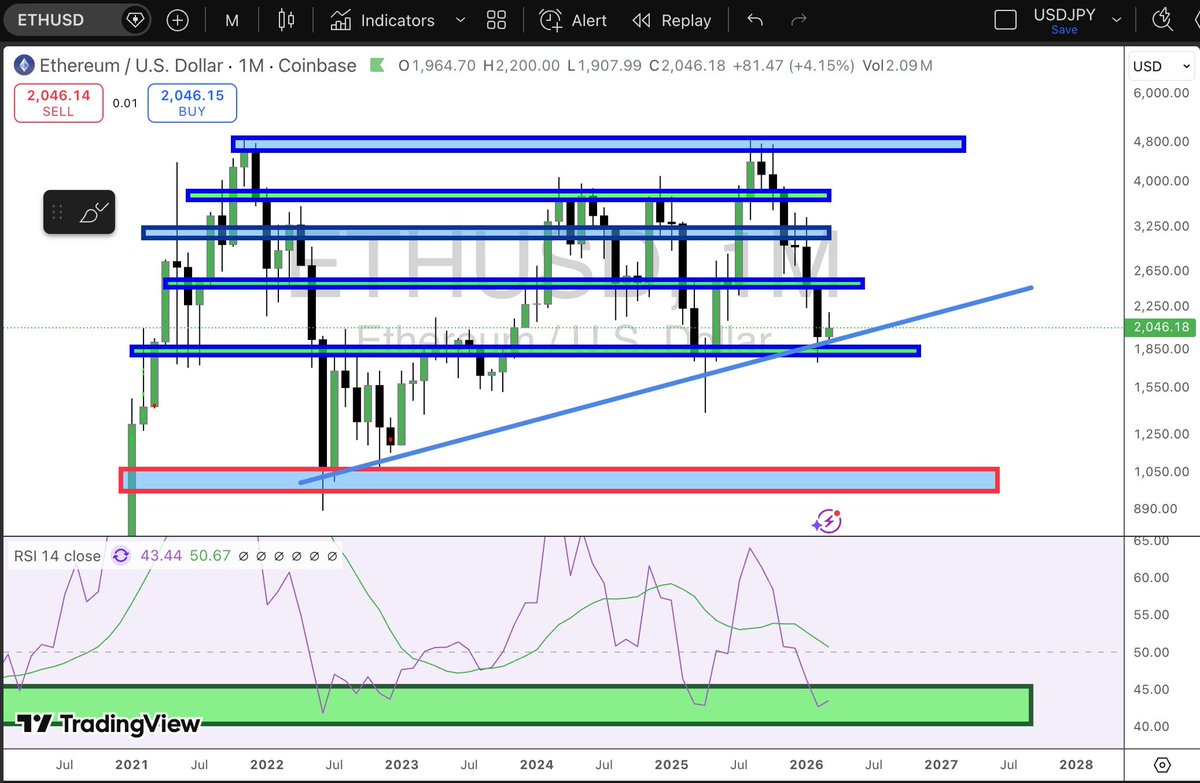
Task: Select the red-bordered support zone rectangle
Action: tap(559, 480)
